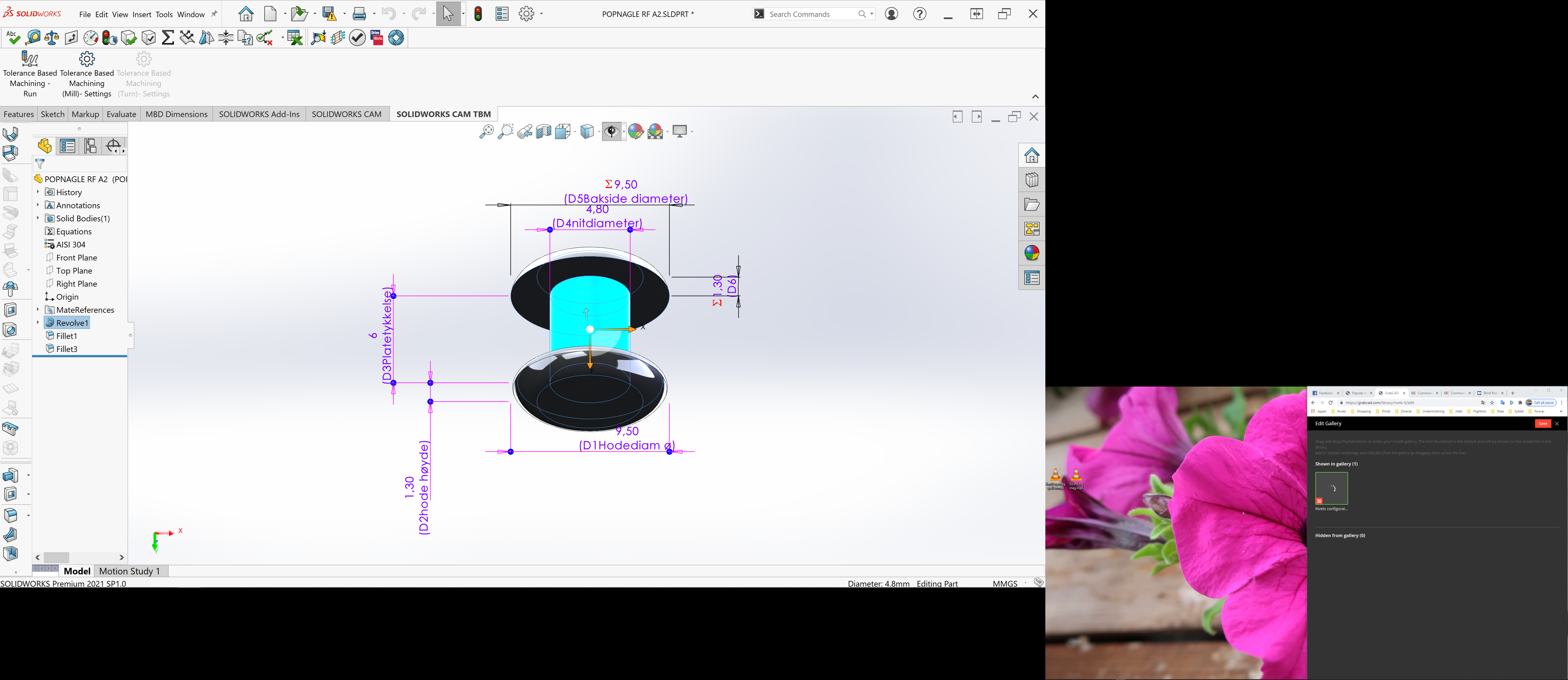Click the 4,80 D4nitdiameter dimension value
The width and height of the screenshot is (1568, 680).
[x=597, y=209]
